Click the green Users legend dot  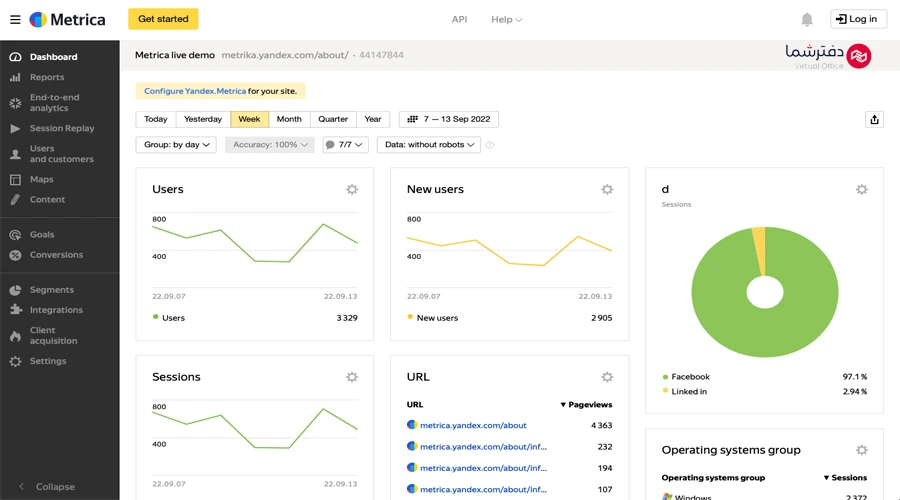[x=155, y=317]
